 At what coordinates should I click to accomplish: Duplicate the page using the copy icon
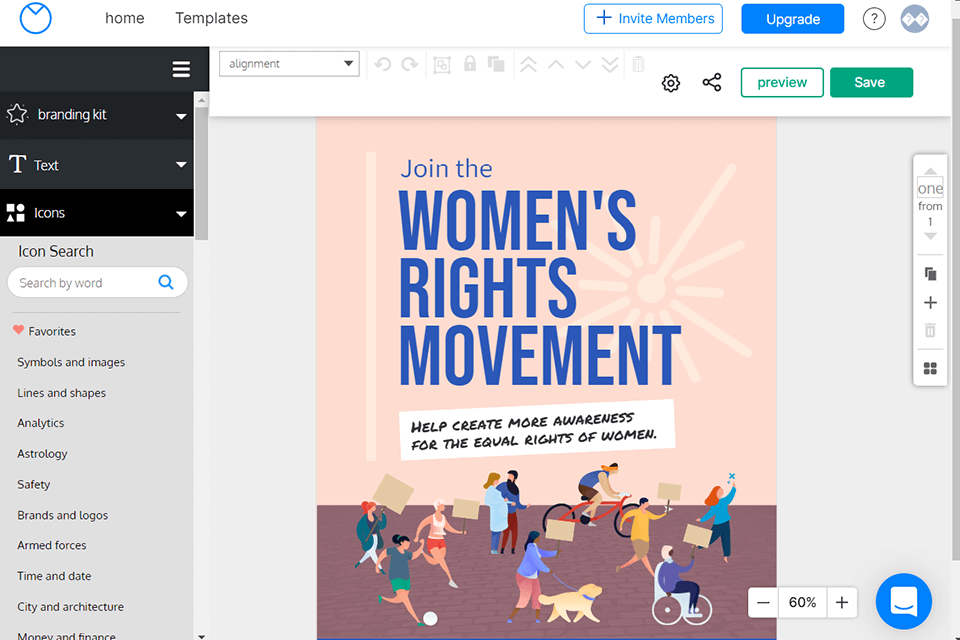tap(930, 274)
